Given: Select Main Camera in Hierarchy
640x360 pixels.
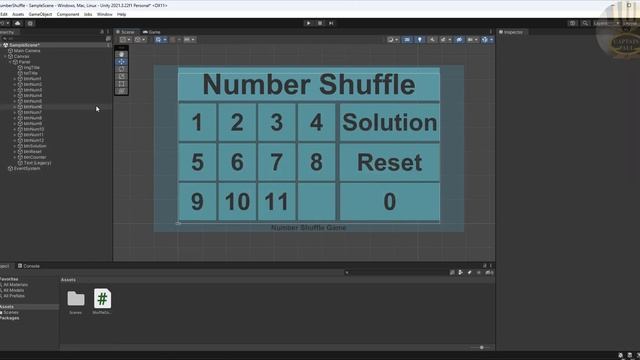Looking at the screenshot, I should 27,51.
